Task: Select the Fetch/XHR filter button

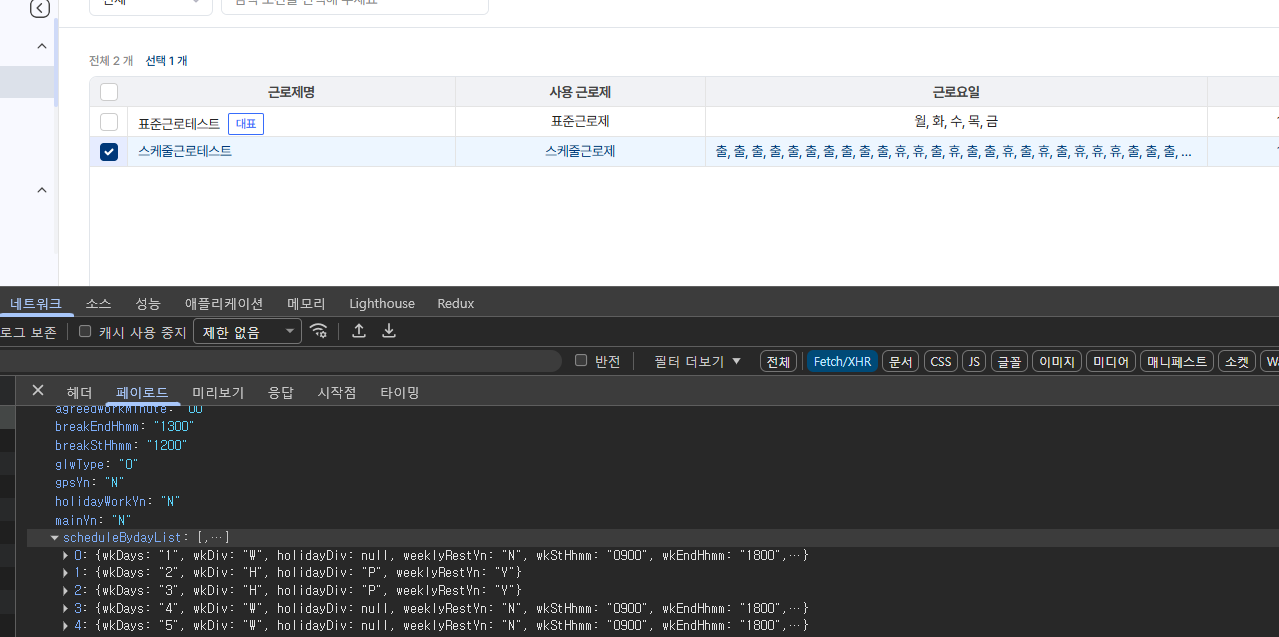Action: tap(842, 361)
